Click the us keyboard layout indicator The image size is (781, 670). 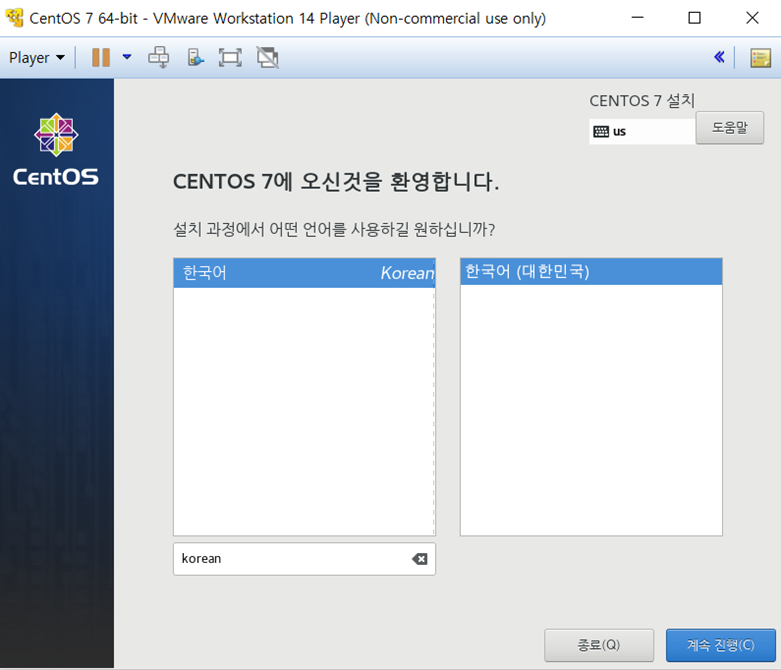642,132
